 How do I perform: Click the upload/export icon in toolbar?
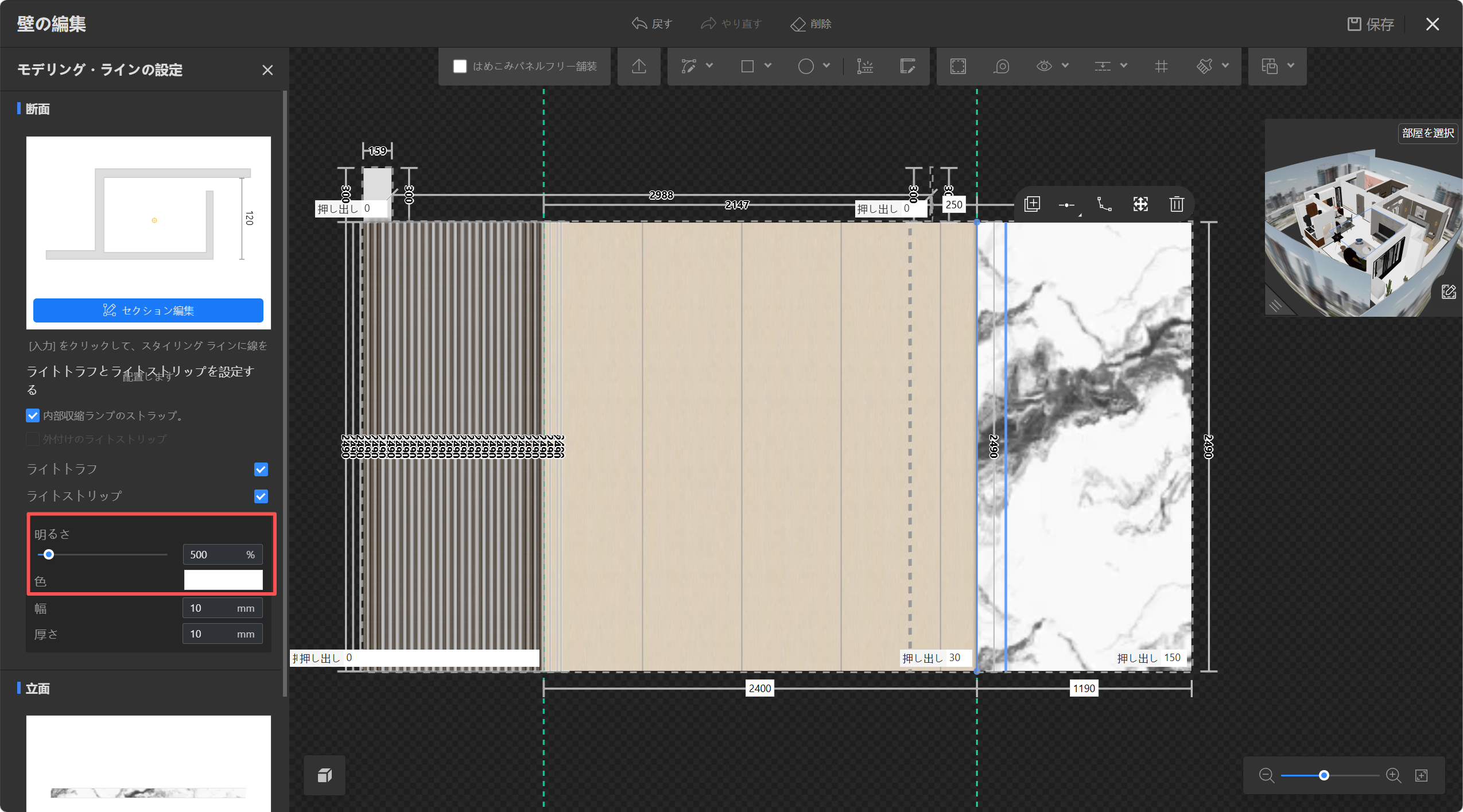(x=639, y=67)
